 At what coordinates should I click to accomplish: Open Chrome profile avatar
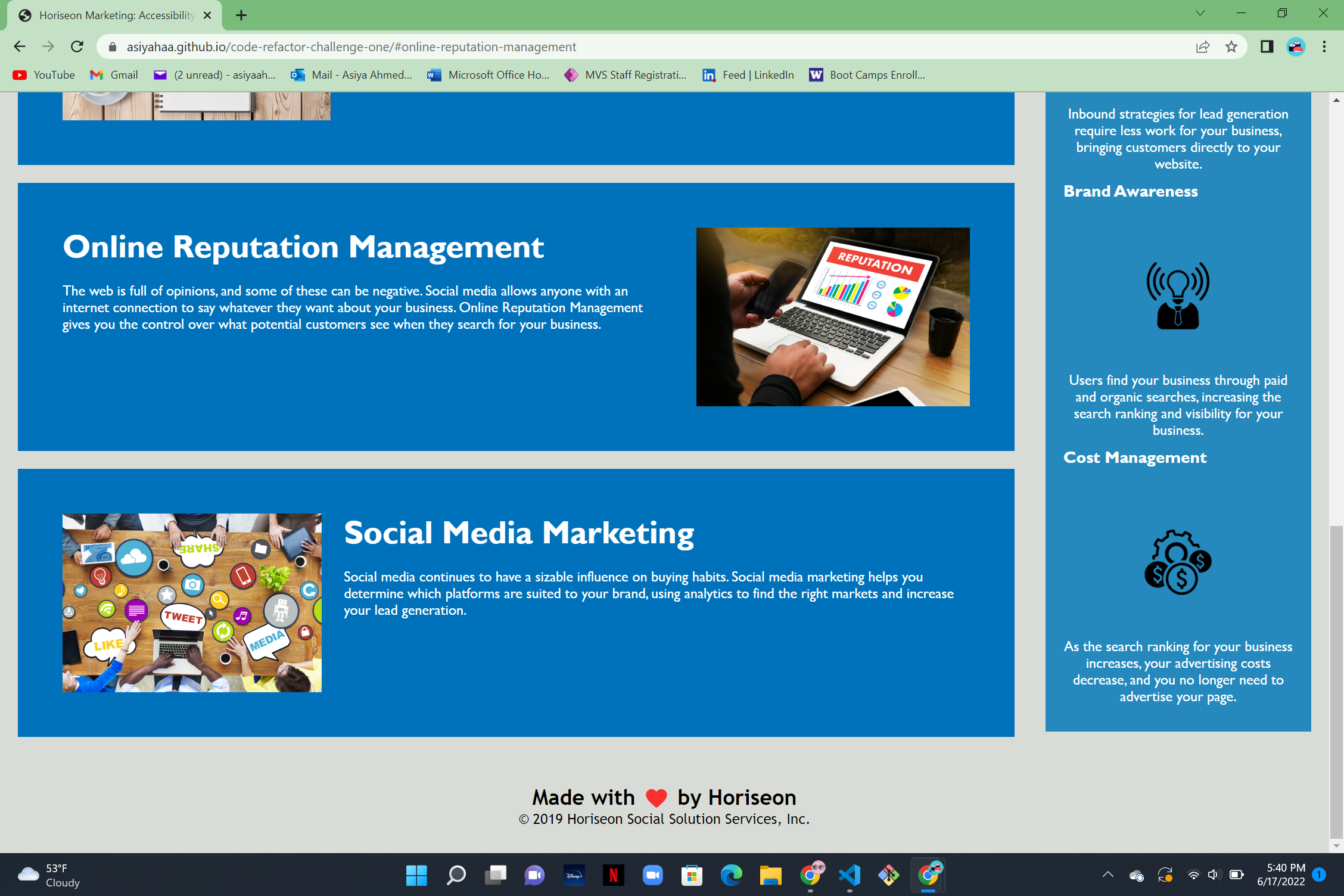tap(1296, 46)
